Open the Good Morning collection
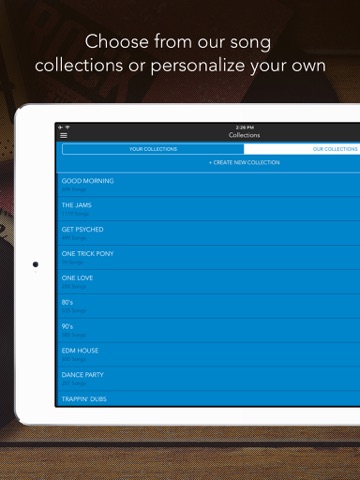 (208, 185)
